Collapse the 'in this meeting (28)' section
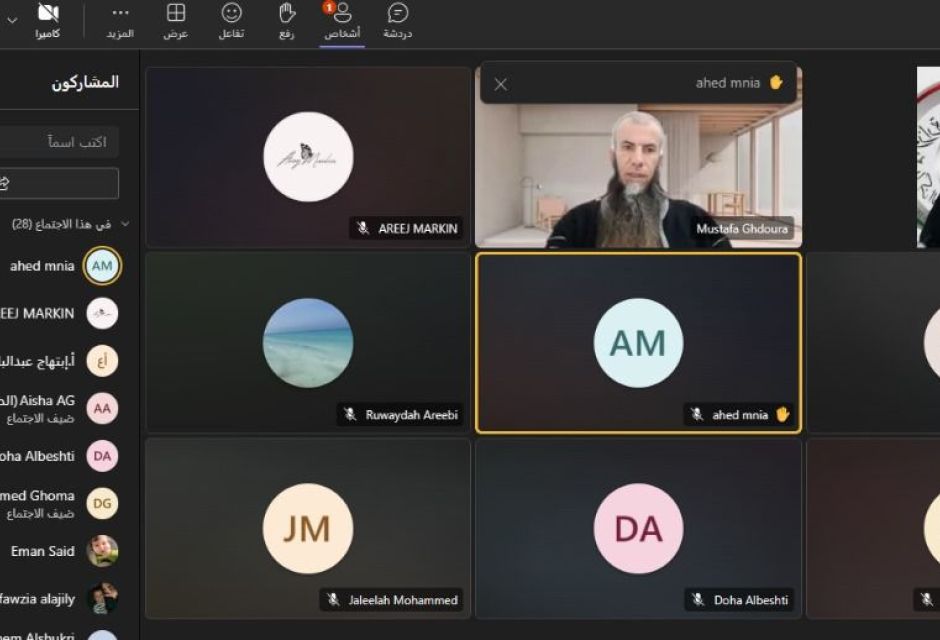940x640 pixels. point(125,224)
